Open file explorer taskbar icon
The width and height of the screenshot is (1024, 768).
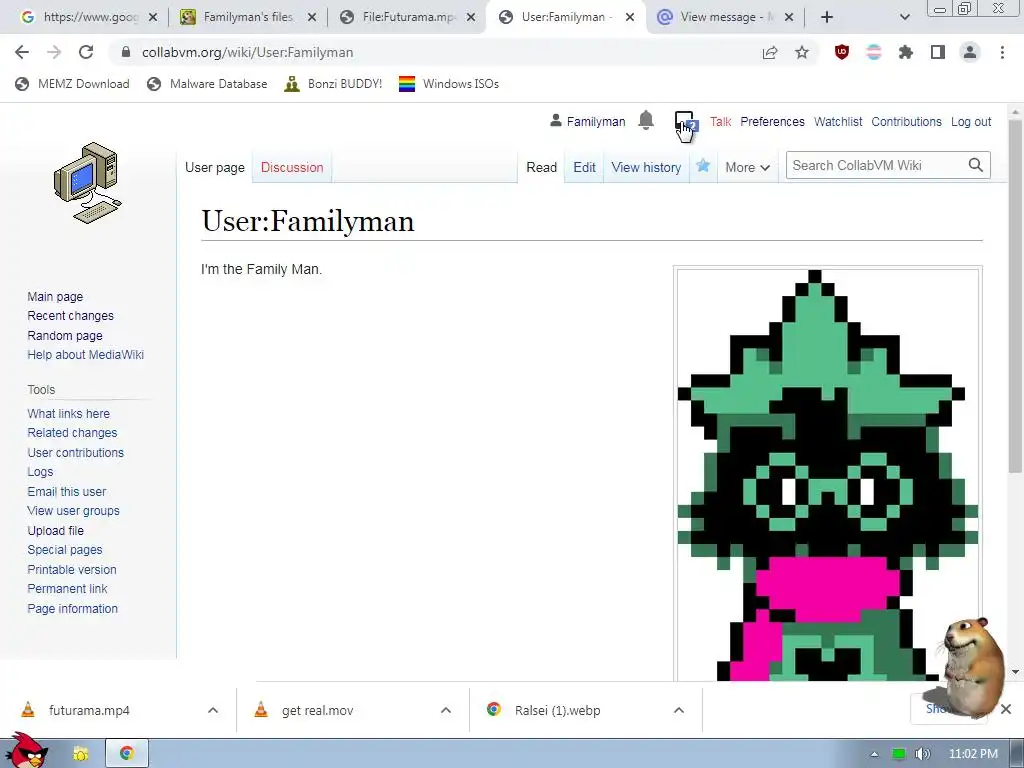pos(80,754)
